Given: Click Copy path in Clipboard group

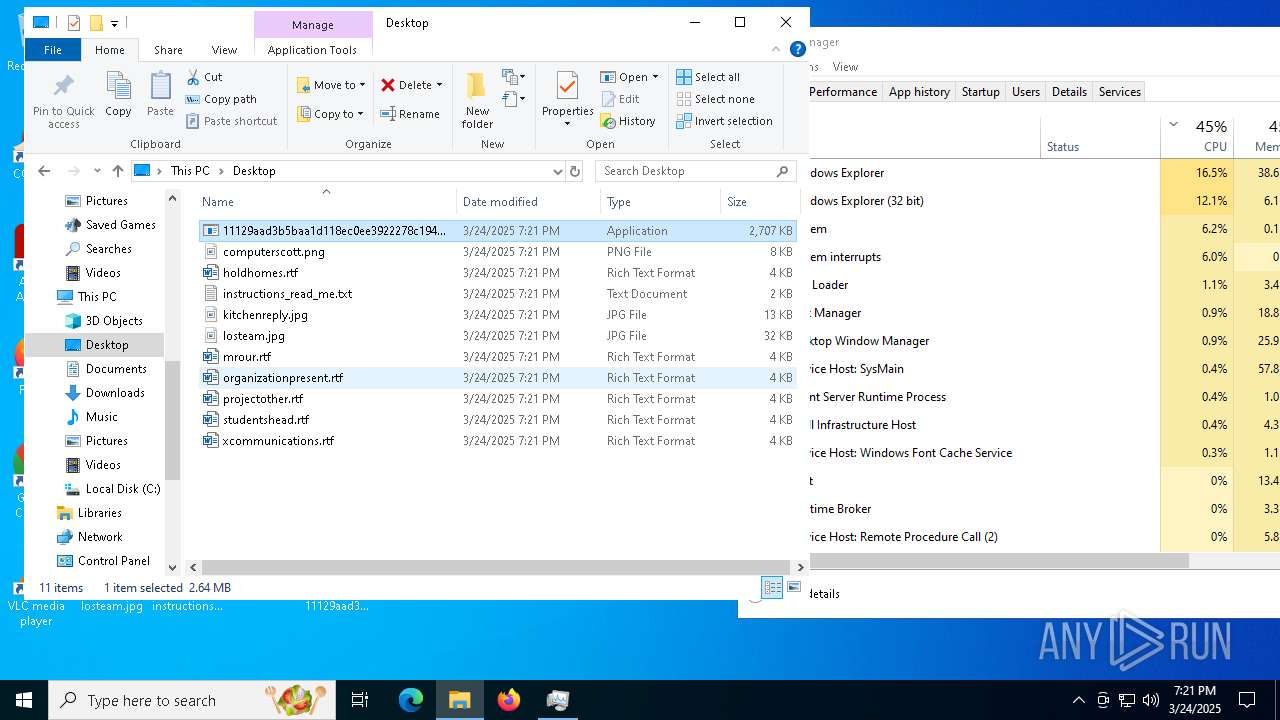Looking at the screenshot, I should tap(222, 99).
